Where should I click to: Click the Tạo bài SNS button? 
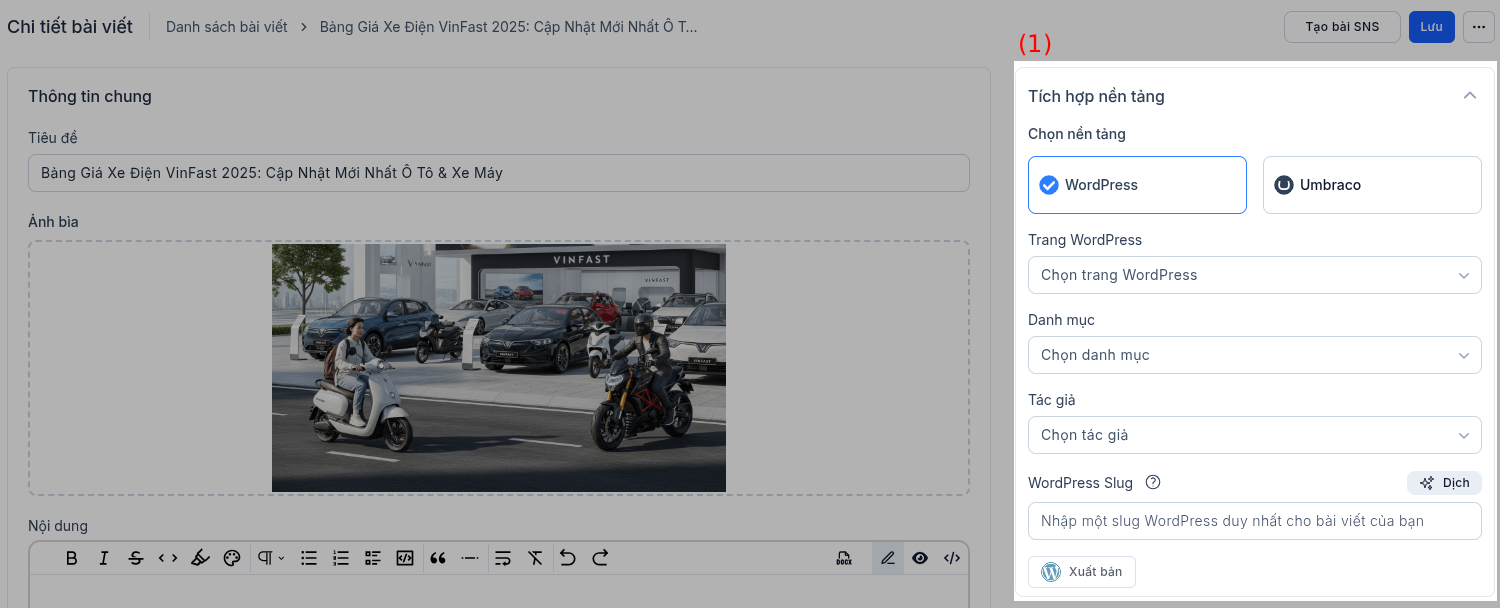1341,27
